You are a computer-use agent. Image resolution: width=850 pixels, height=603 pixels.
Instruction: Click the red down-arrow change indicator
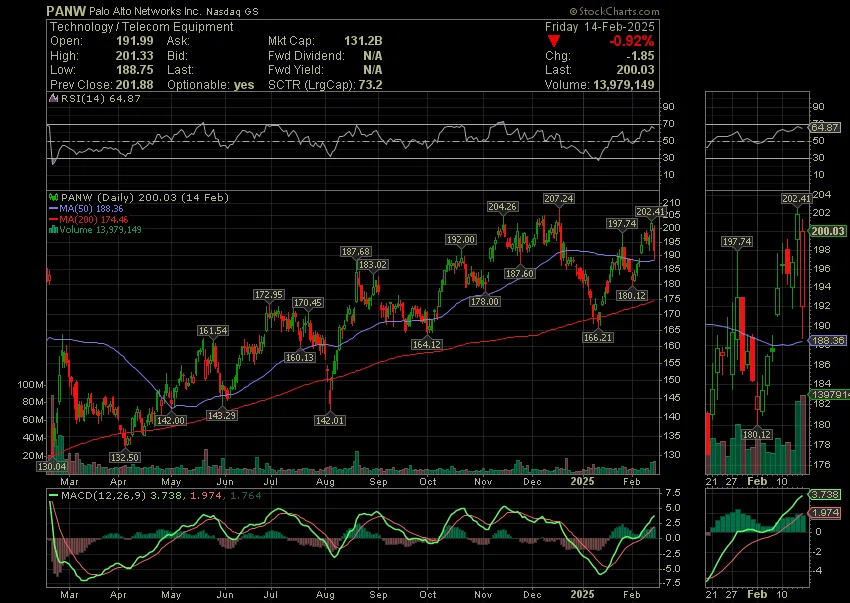point(553,41)
